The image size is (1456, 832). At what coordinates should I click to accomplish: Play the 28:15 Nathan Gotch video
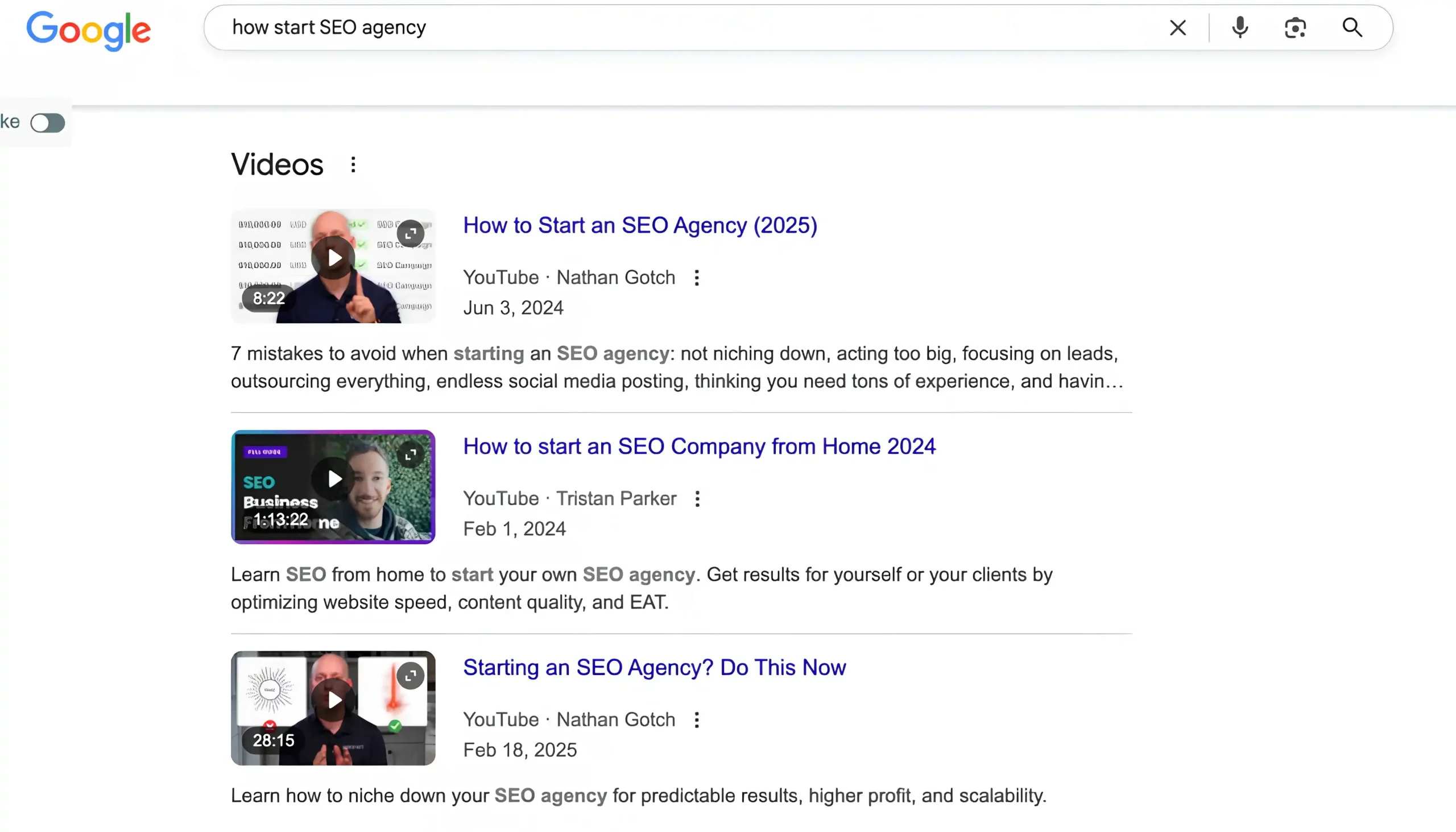click(x=333, y=700)
